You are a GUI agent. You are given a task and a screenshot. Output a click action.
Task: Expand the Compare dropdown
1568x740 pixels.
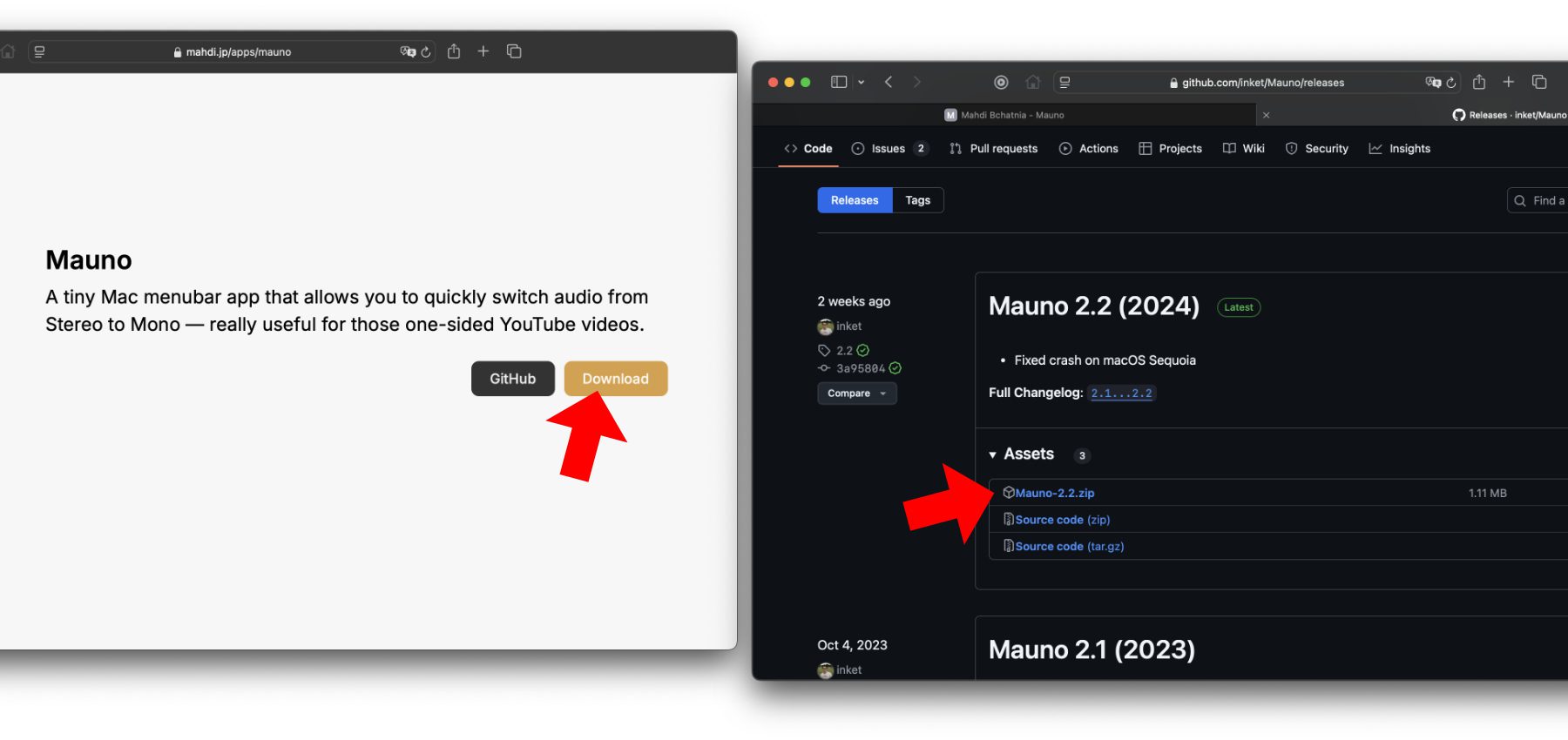(856, 394)
